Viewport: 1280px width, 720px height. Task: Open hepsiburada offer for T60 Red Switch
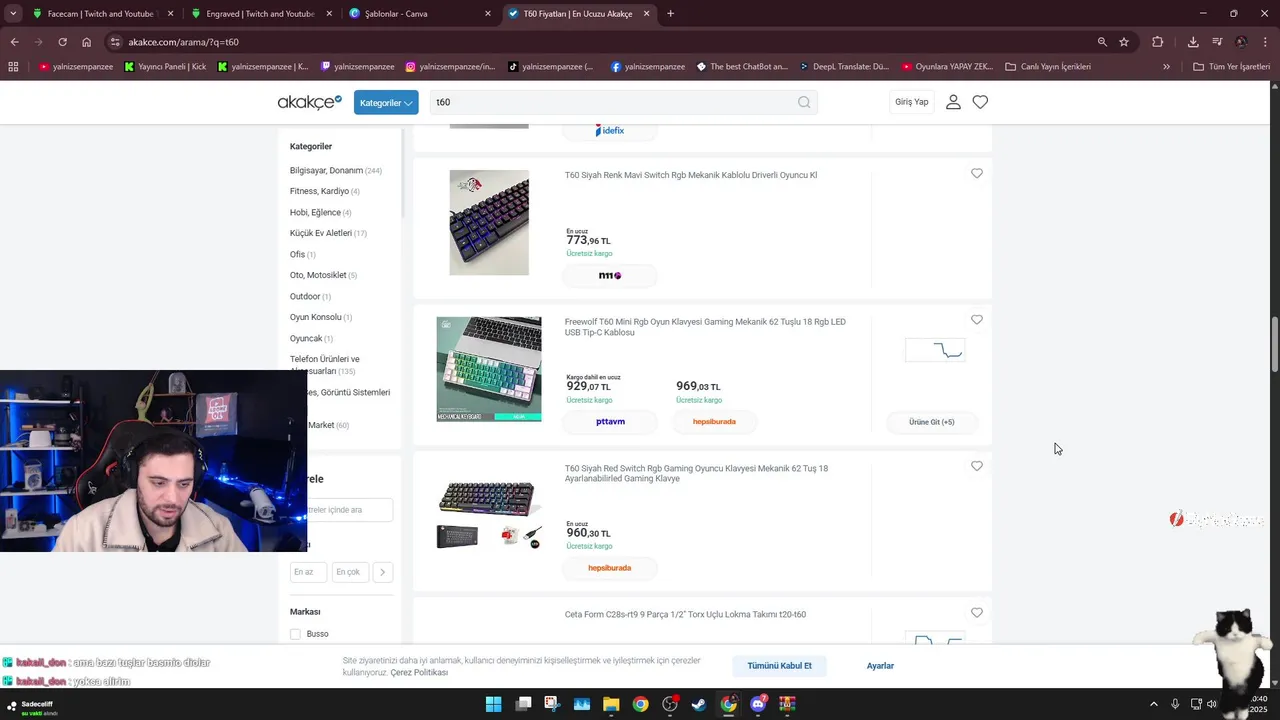tap(610, 568)
